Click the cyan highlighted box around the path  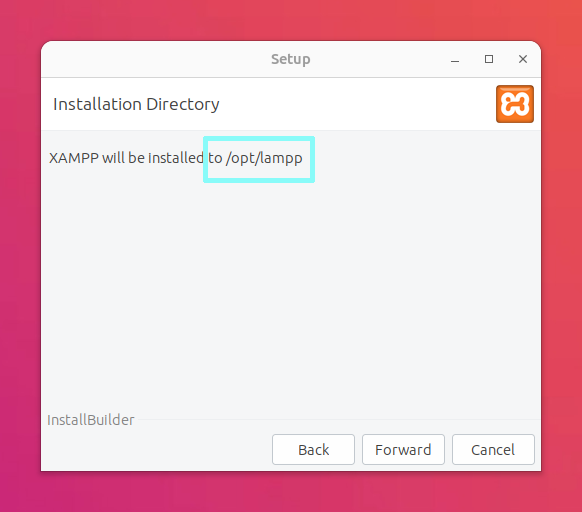click(259, 159)
